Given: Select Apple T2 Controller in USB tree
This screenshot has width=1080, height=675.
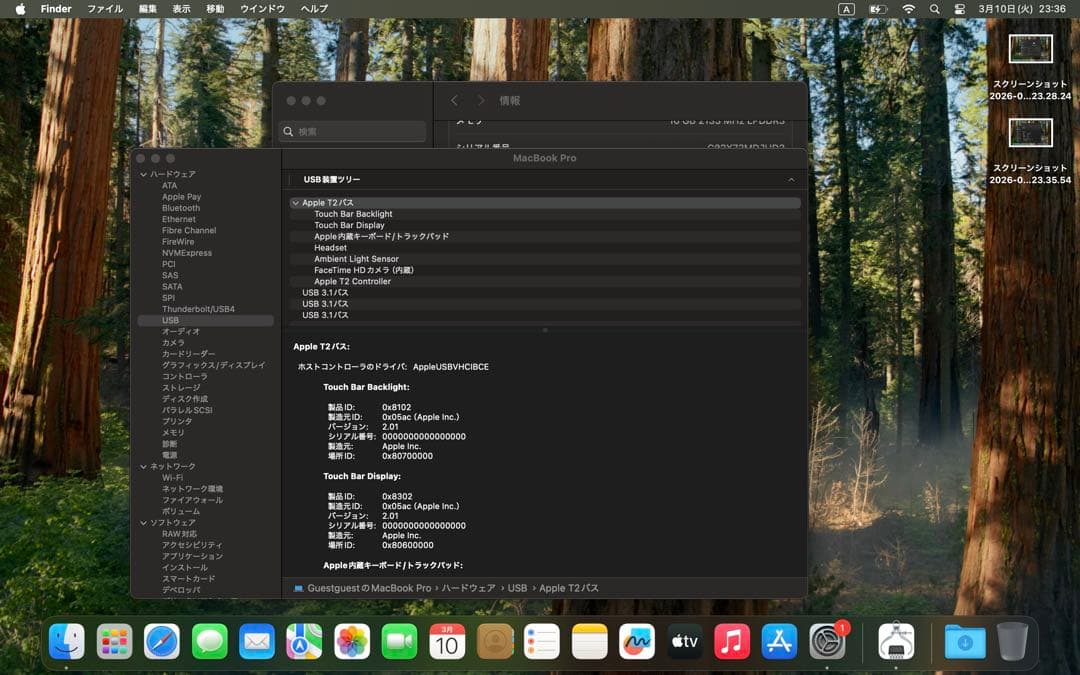Looking at the screenshot, I should point(545,282).
